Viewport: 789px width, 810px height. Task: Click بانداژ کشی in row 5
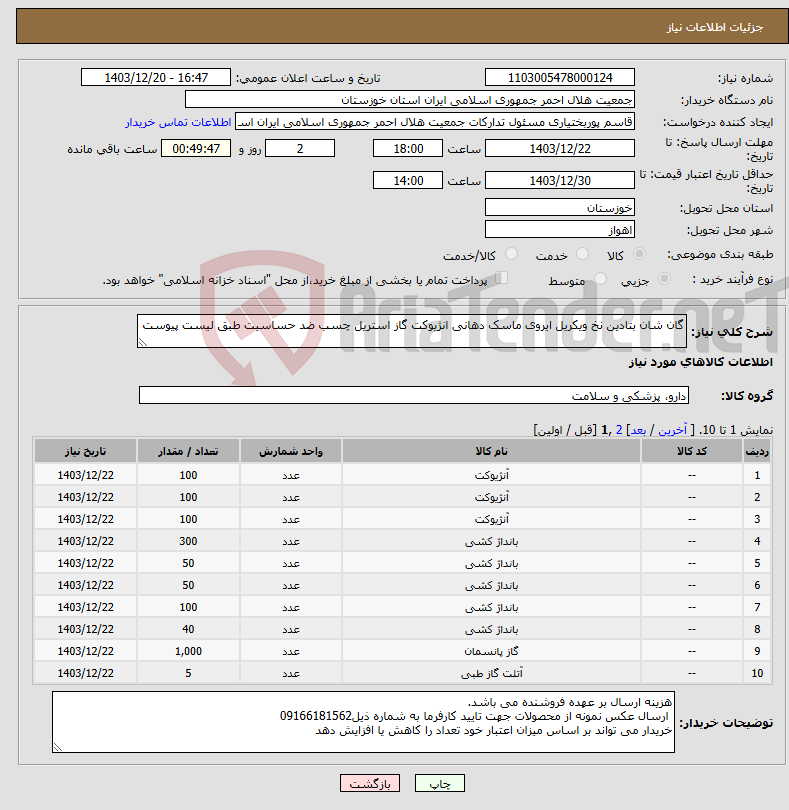coord(491,564)
